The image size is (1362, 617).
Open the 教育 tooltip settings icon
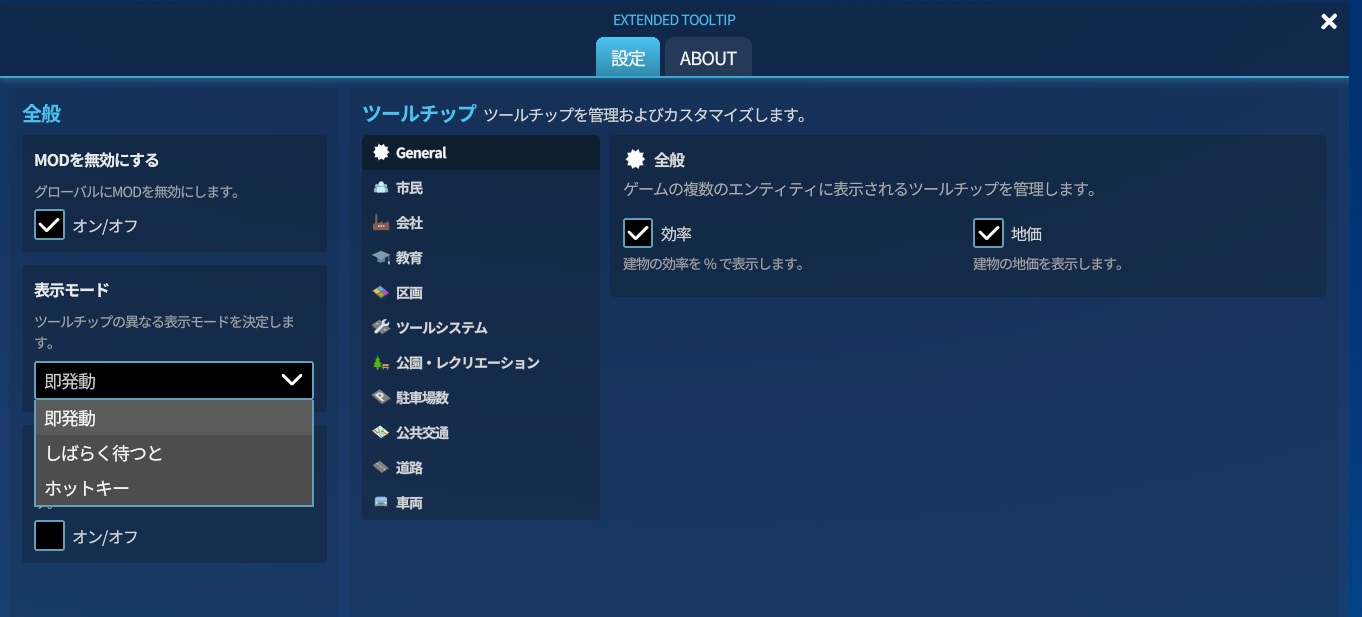point(381,257)
